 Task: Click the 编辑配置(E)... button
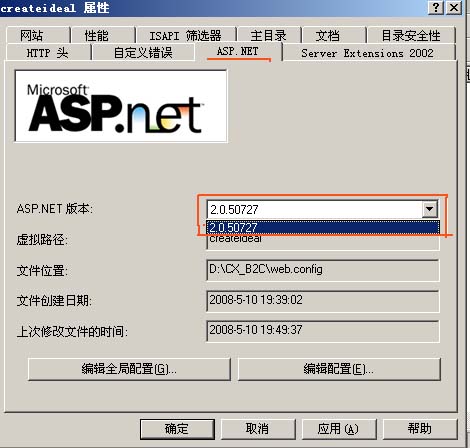[x=339, y=369]
